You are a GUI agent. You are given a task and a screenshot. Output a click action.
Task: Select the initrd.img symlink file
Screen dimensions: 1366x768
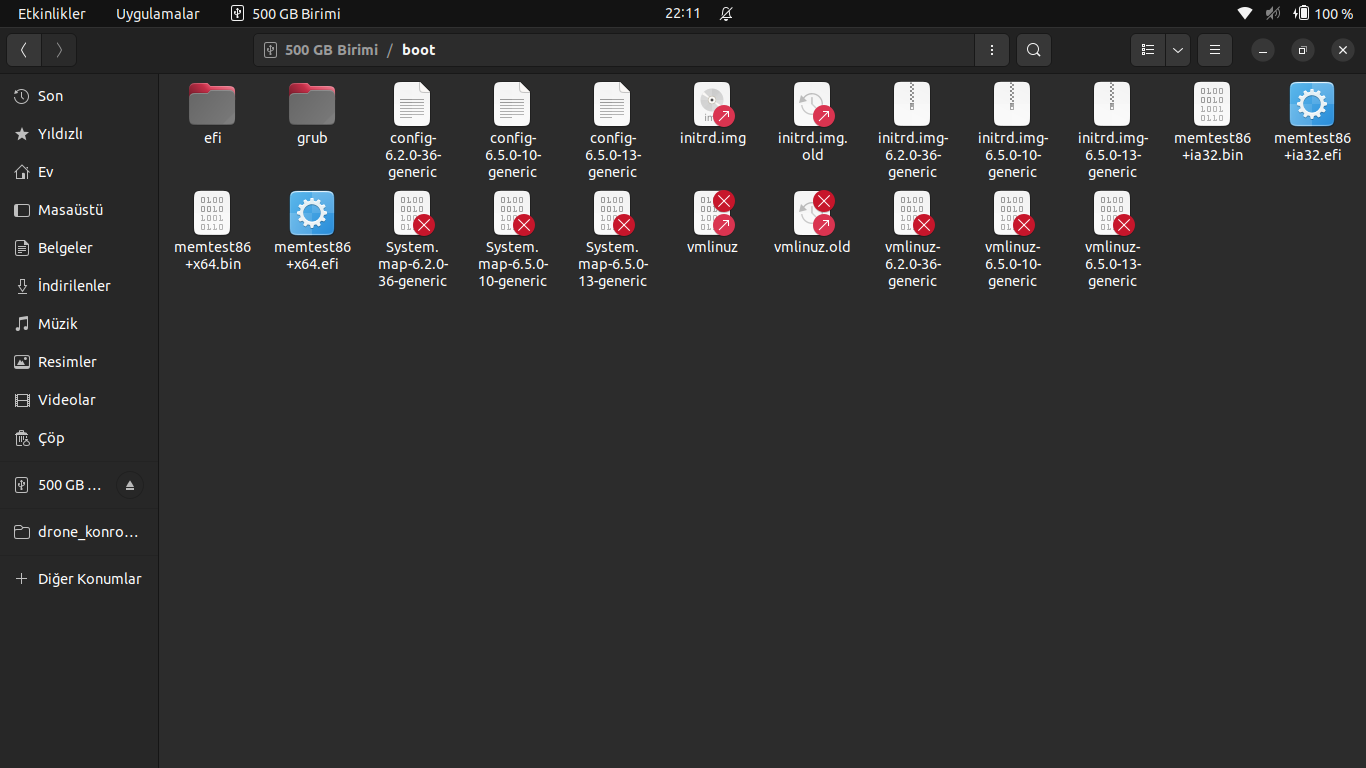point(712,105)
